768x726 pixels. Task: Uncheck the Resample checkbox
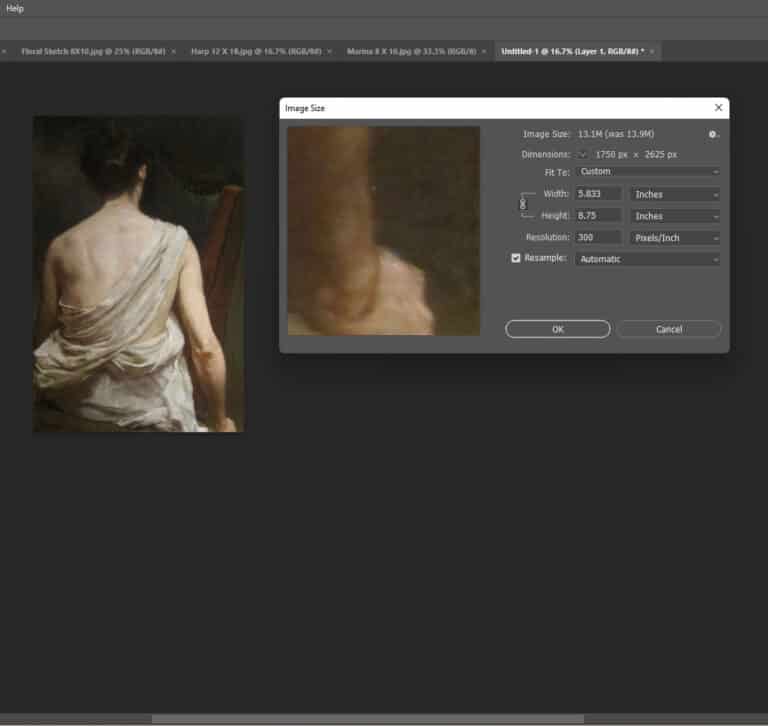pyautogui.click(x=516, y=258)
